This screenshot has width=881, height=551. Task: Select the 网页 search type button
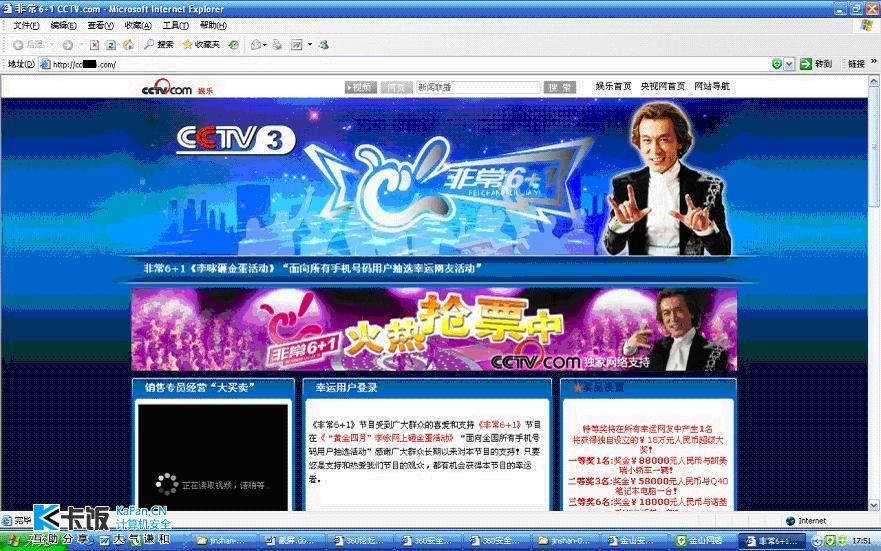point(397,87)
